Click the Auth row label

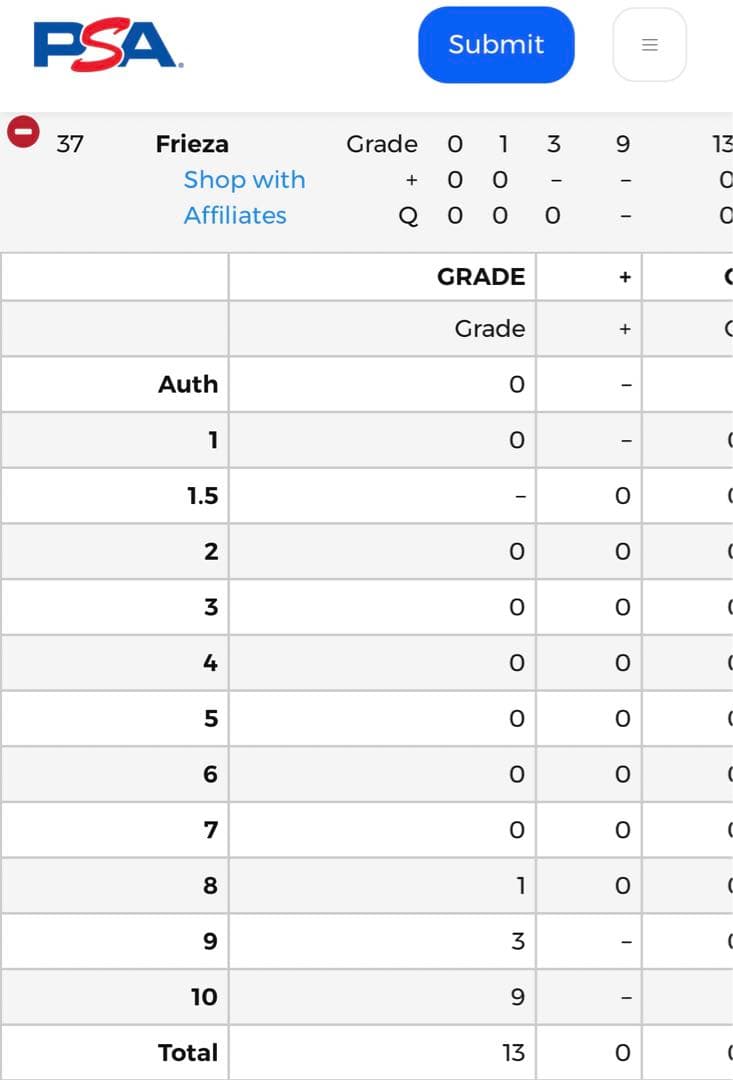tap(188, 384)
